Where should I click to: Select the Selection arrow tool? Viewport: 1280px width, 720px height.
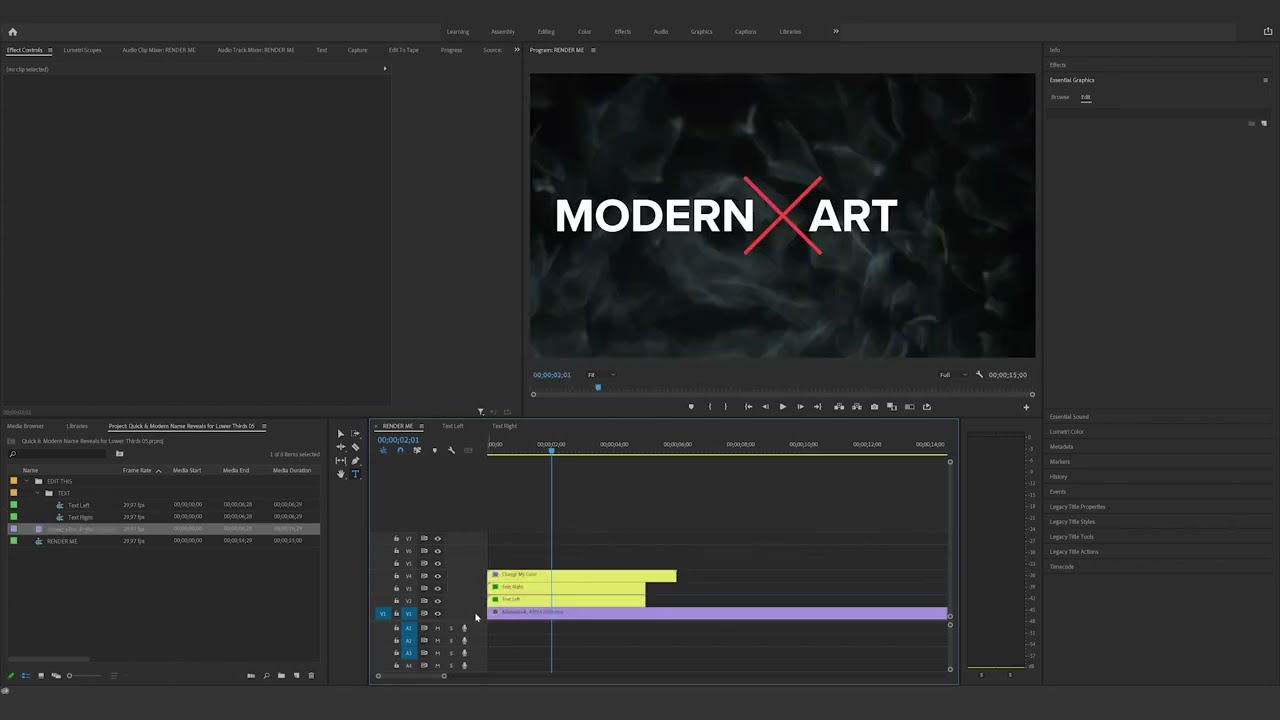click(341, 434)
